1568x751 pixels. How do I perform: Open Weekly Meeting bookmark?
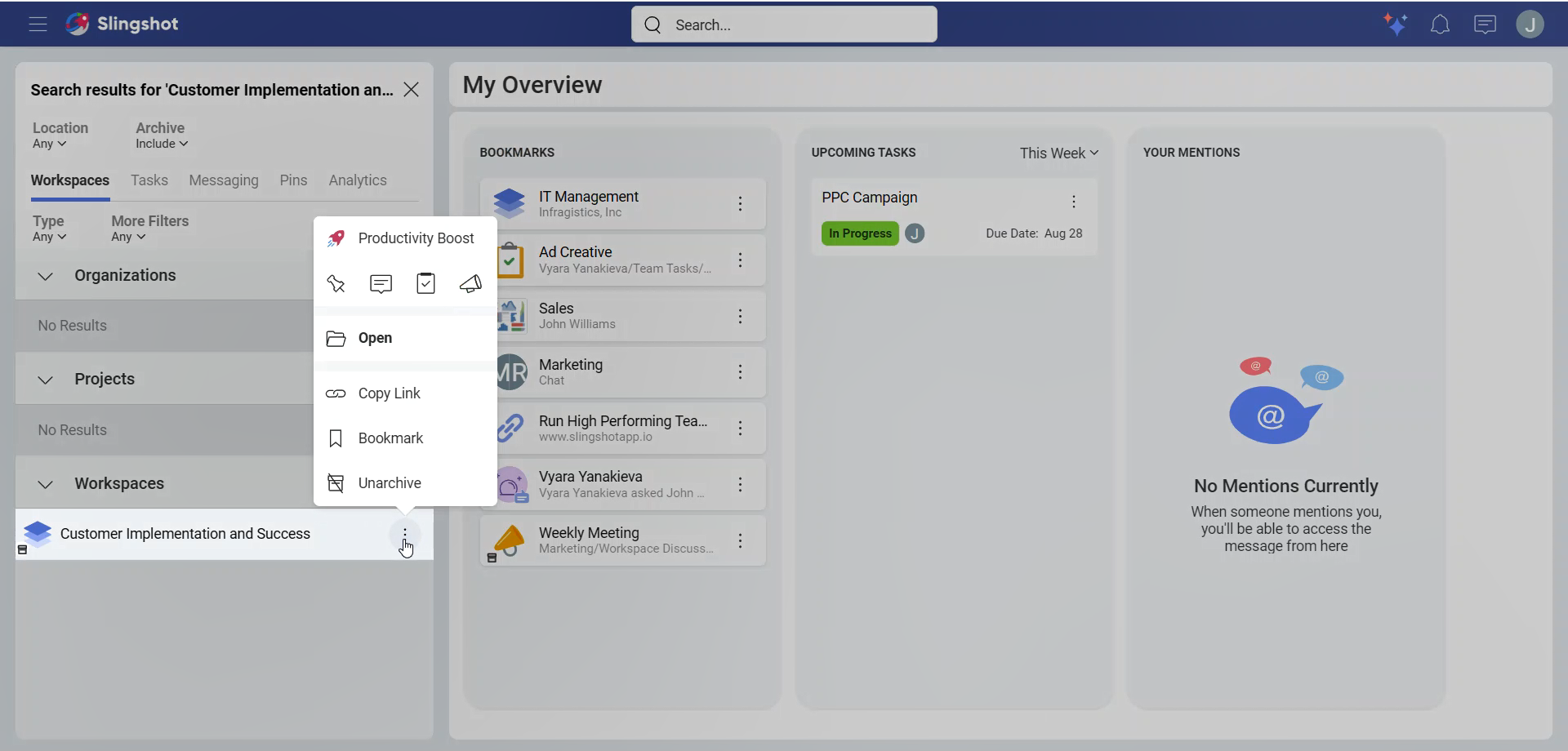[x=622, y=540]
